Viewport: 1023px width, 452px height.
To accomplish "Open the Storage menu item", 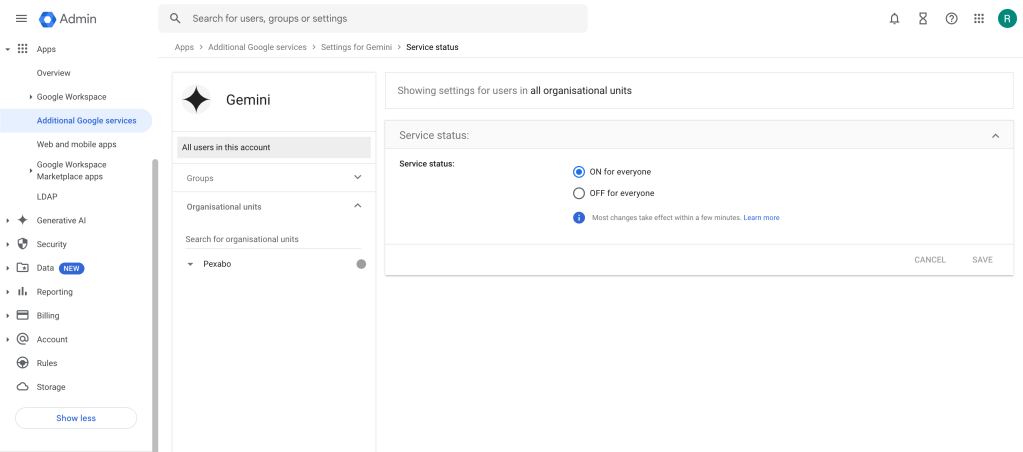I will [x=51, y=387].
